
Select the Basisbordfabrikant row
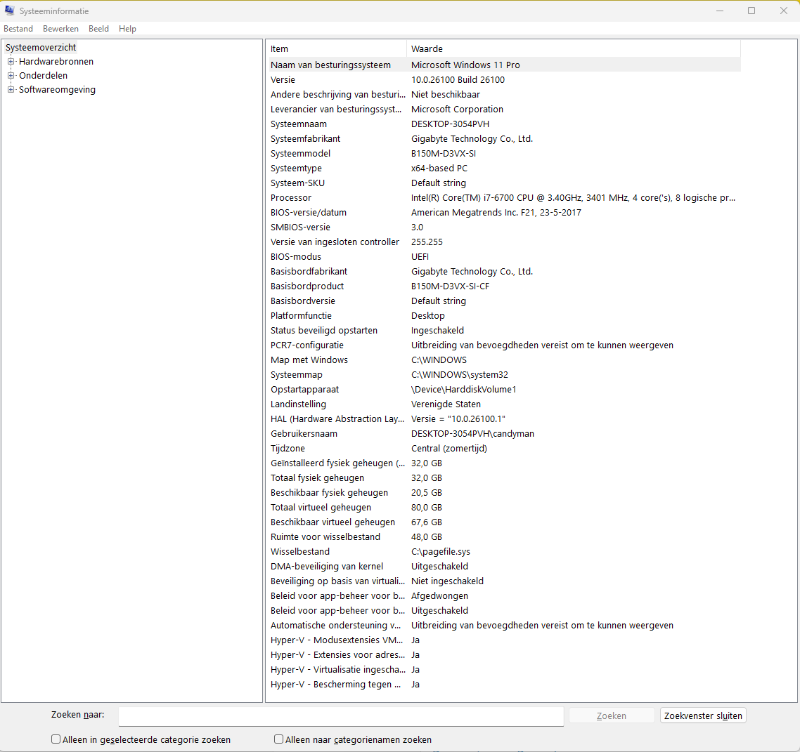[x=504, y=271]
